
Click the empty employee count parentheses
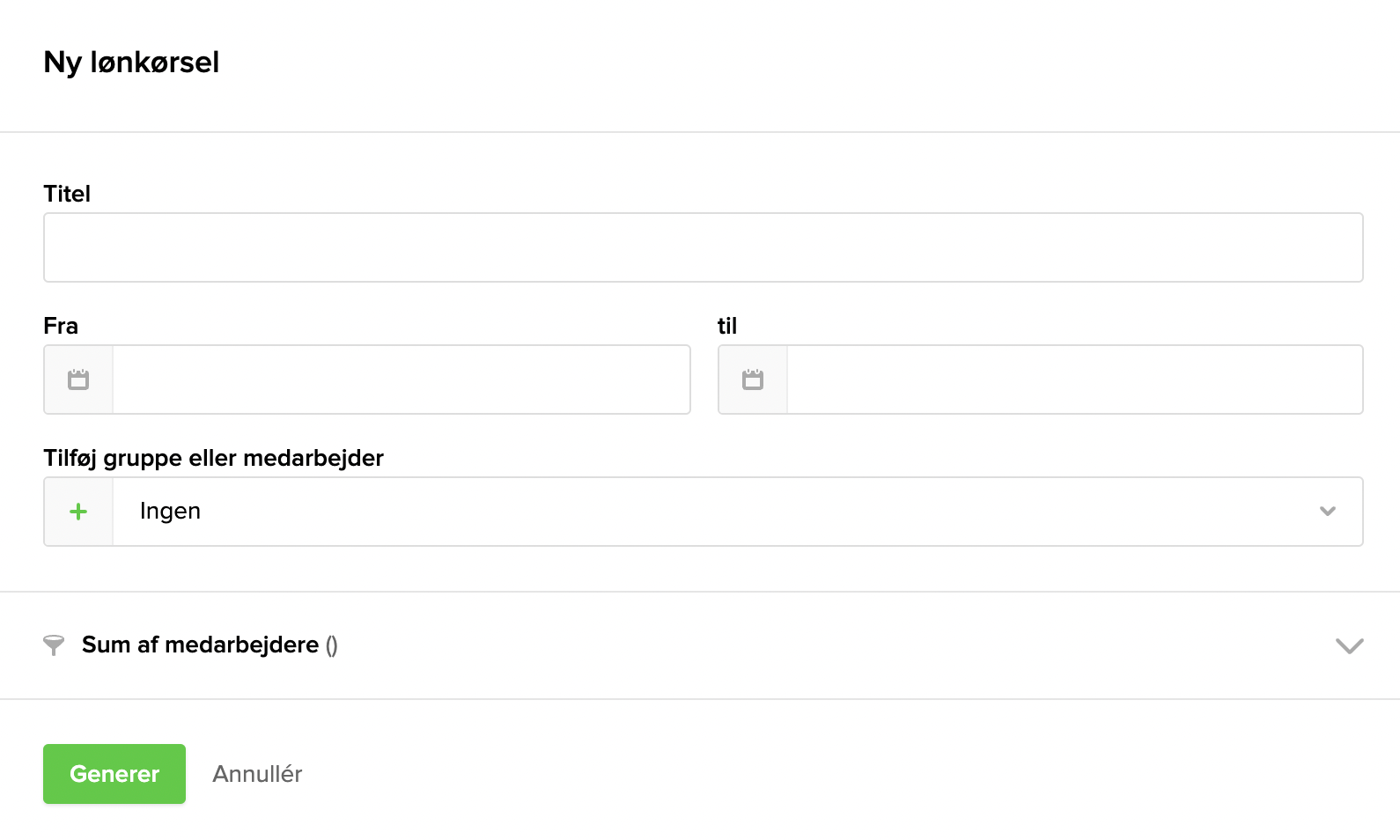pyautogui.click(x=332, y=645)
